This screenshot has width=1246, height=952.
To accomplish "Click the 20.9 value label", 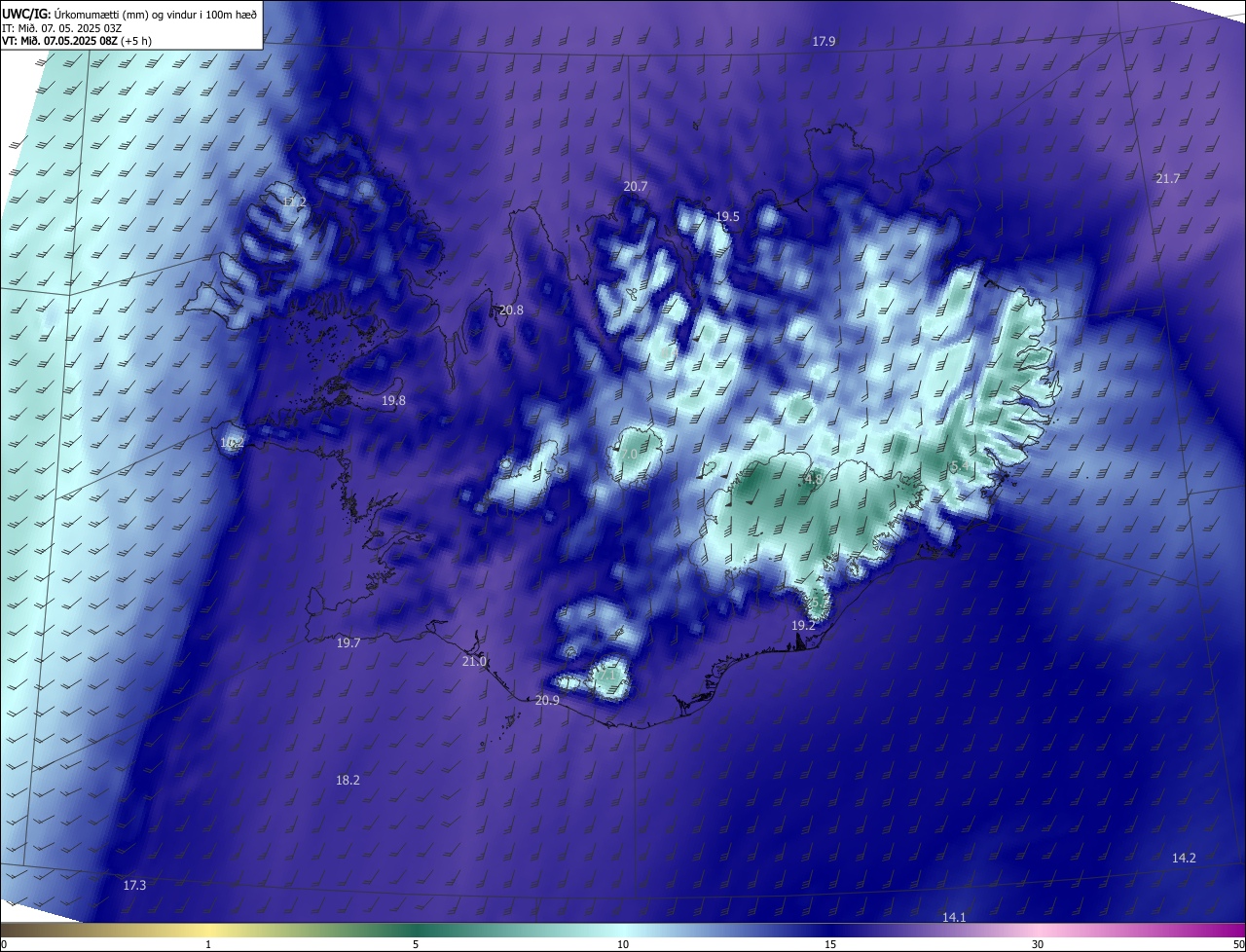I will [548, 701].
